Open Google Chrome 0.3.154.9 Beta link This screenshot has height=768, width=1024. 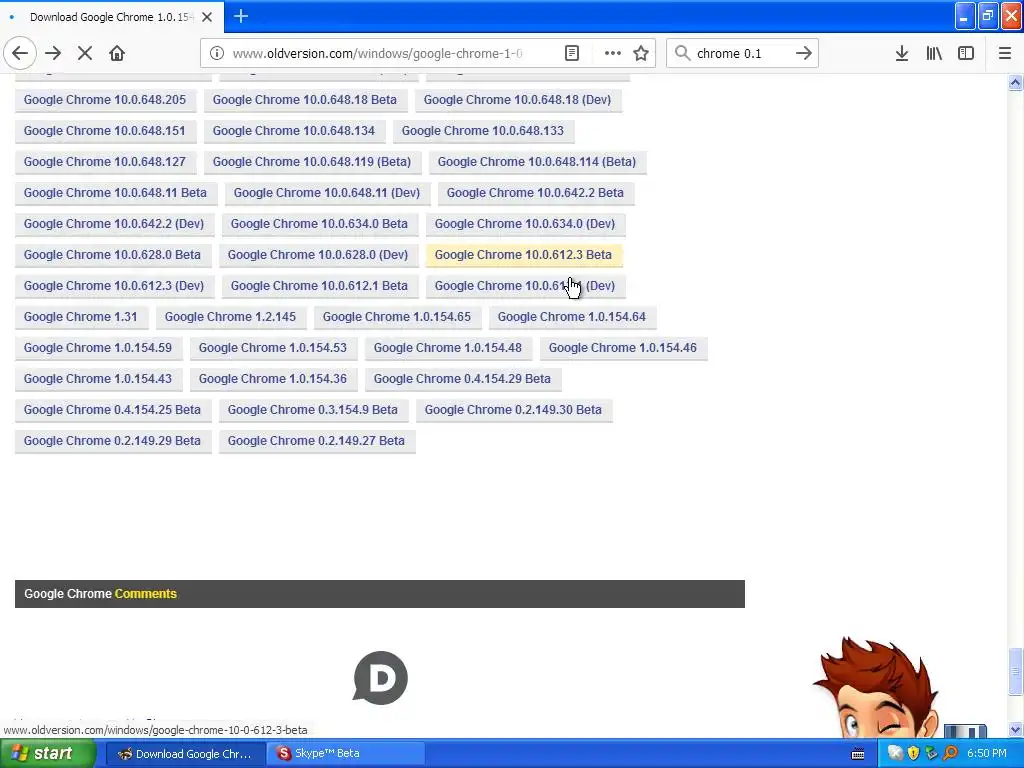tap(313, 410)
